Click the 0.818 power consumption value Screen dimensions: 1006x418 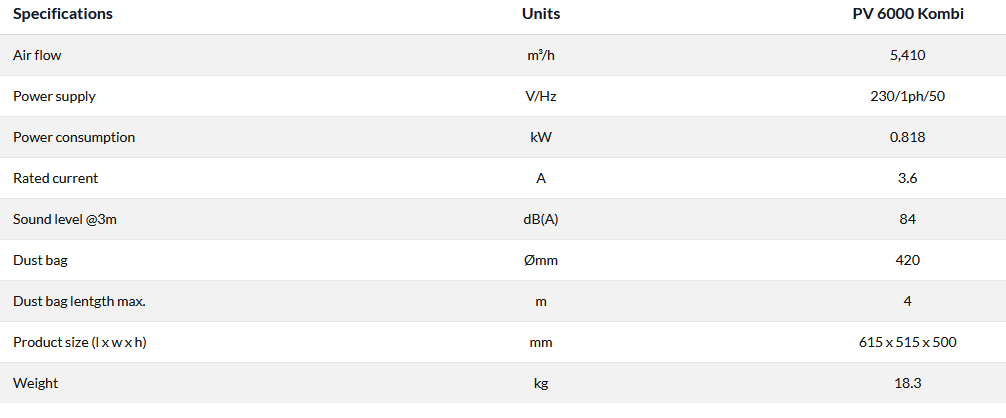tap(908, 137)
